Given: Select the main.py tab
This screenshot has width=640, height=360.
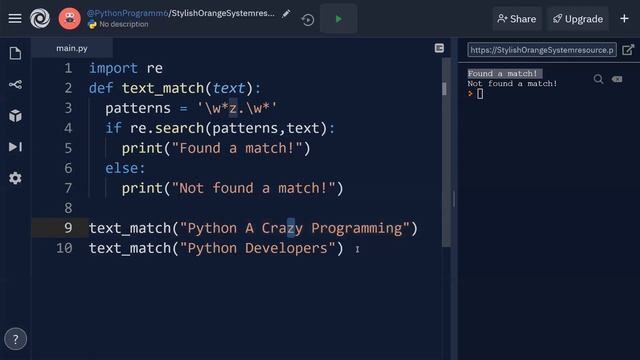Looking at the screenshot, I should tap(72, 48).
